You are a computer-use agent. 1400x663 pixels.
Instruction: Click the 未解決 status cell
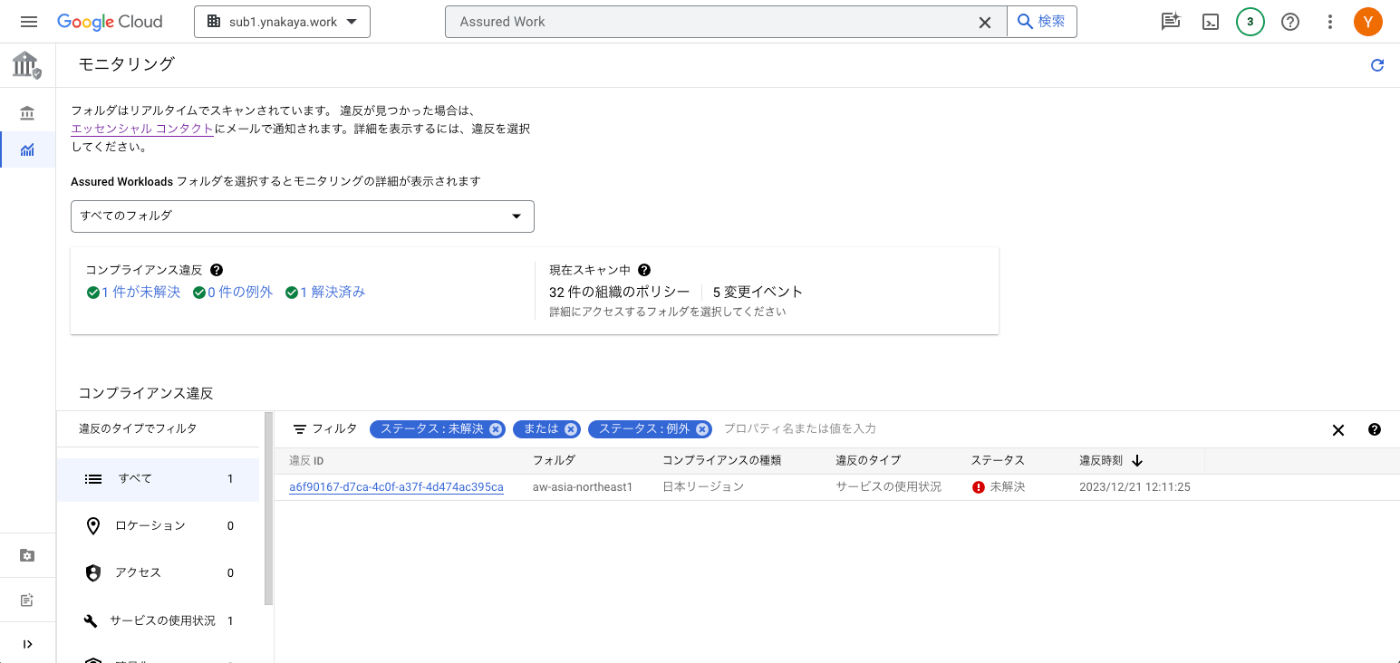pos(999,487)
